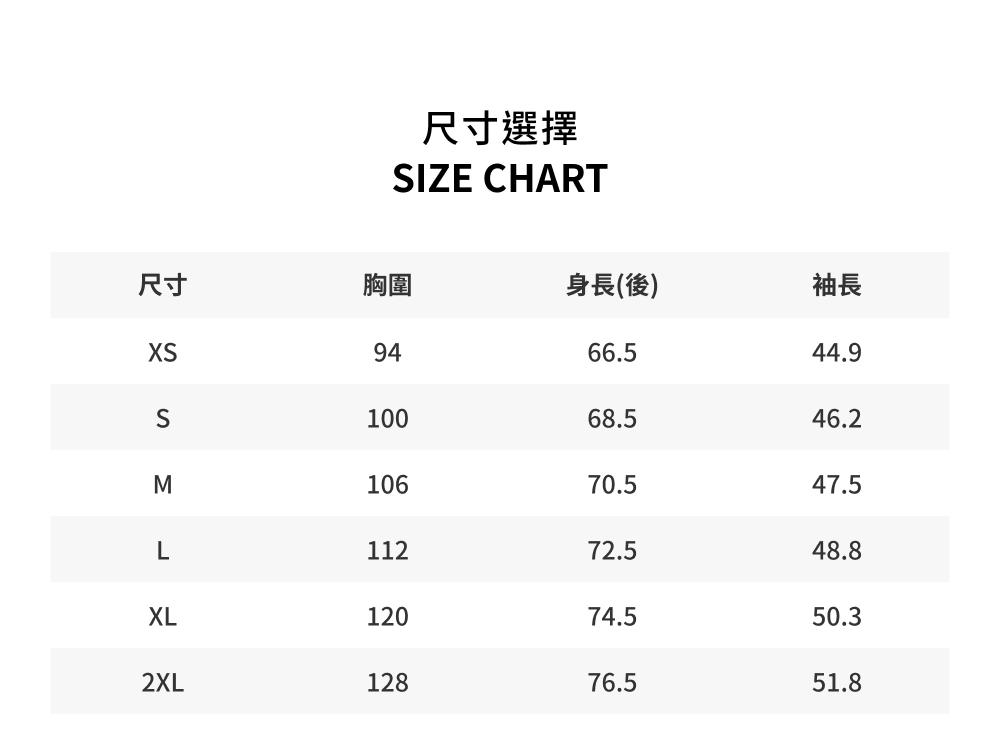Click the SIZE CHART heading
1000x749 pixels.
tap(500, 178)
